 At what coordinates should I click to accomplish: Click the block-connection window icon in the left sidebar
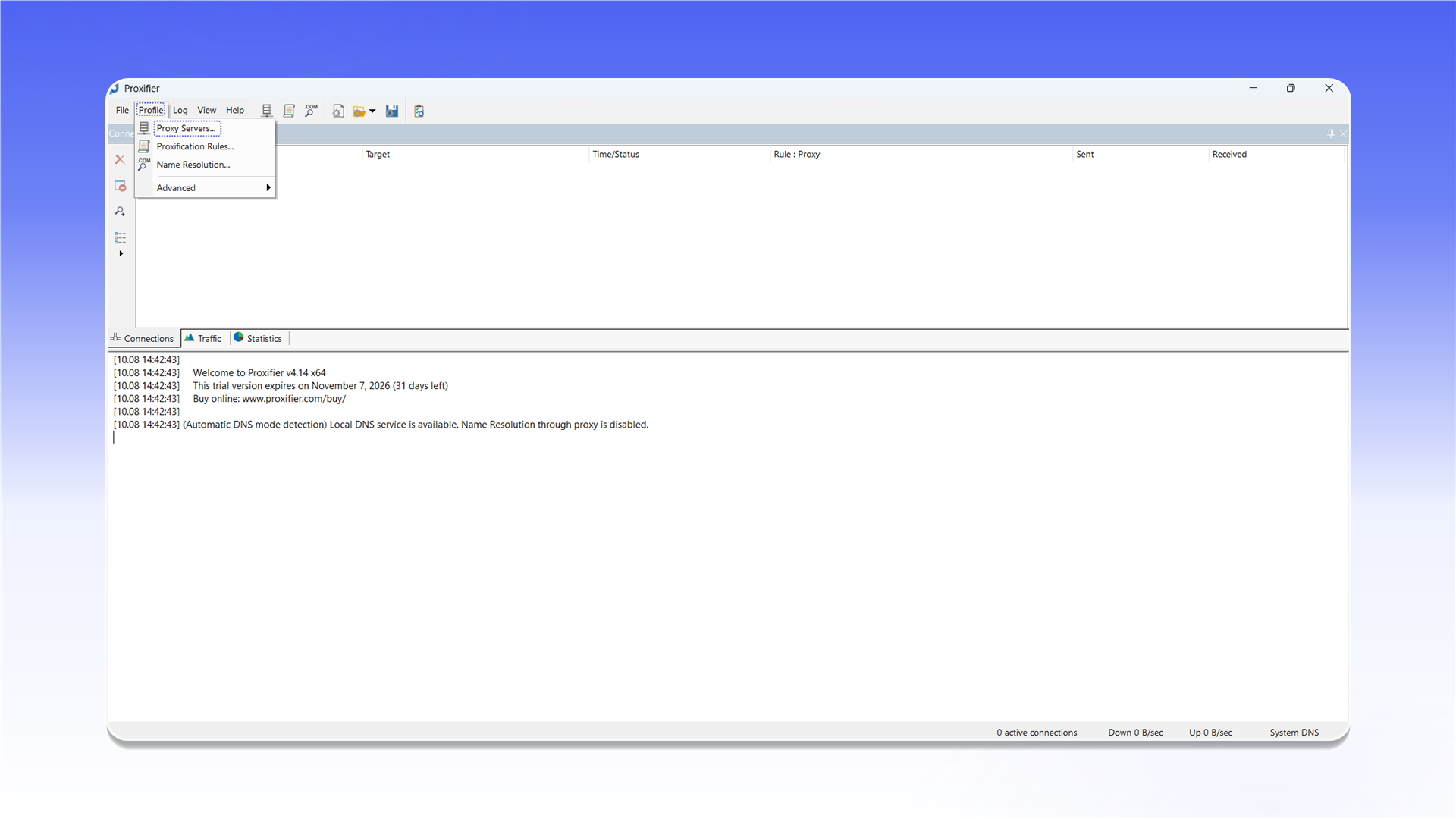click(x=120, y=186)
